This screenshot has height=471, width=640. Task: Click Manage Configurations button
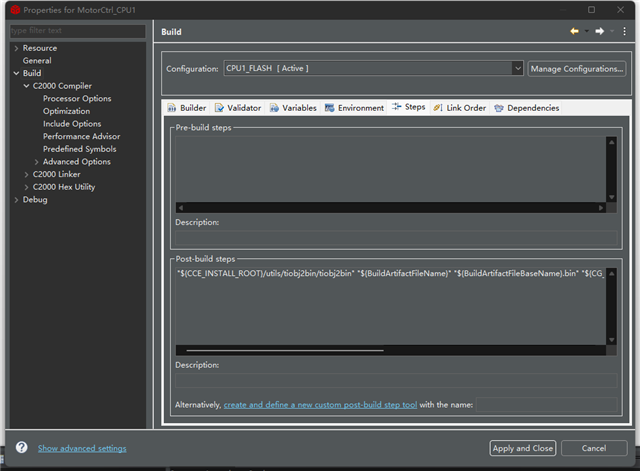coord(577,69)
